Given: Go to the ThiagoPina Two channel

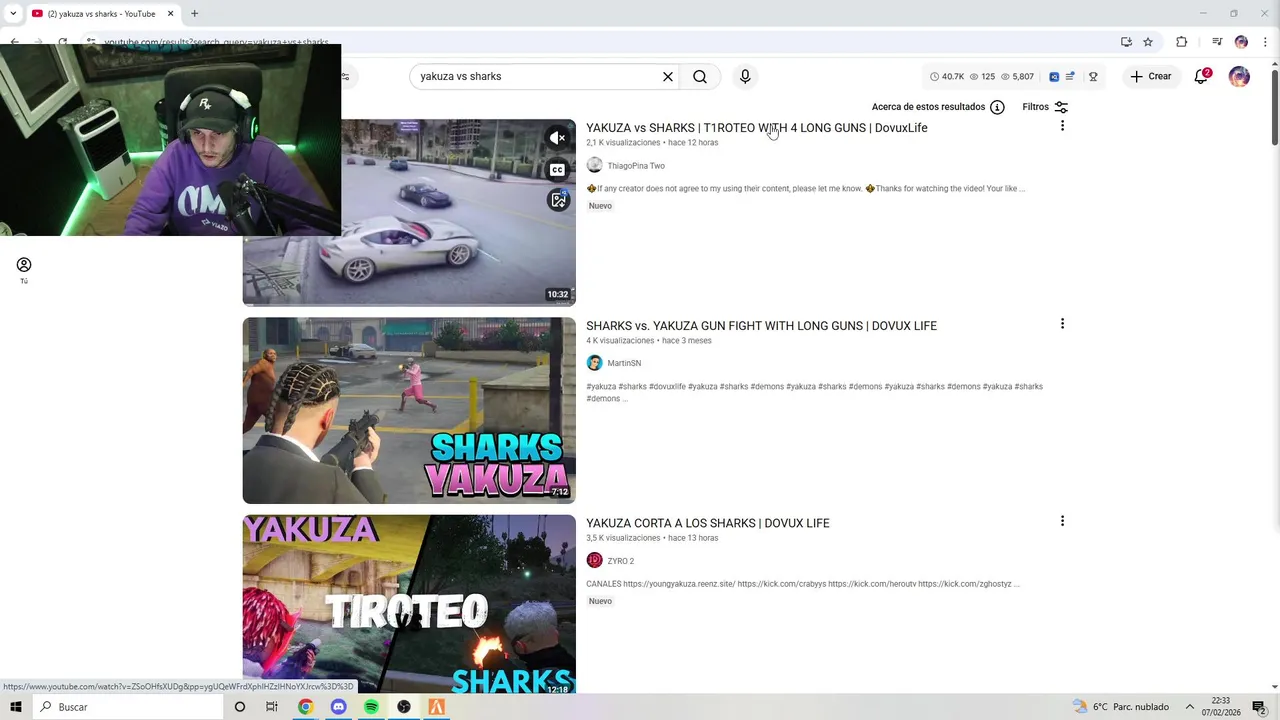Looking at the screenshot, I should (636, 166).
